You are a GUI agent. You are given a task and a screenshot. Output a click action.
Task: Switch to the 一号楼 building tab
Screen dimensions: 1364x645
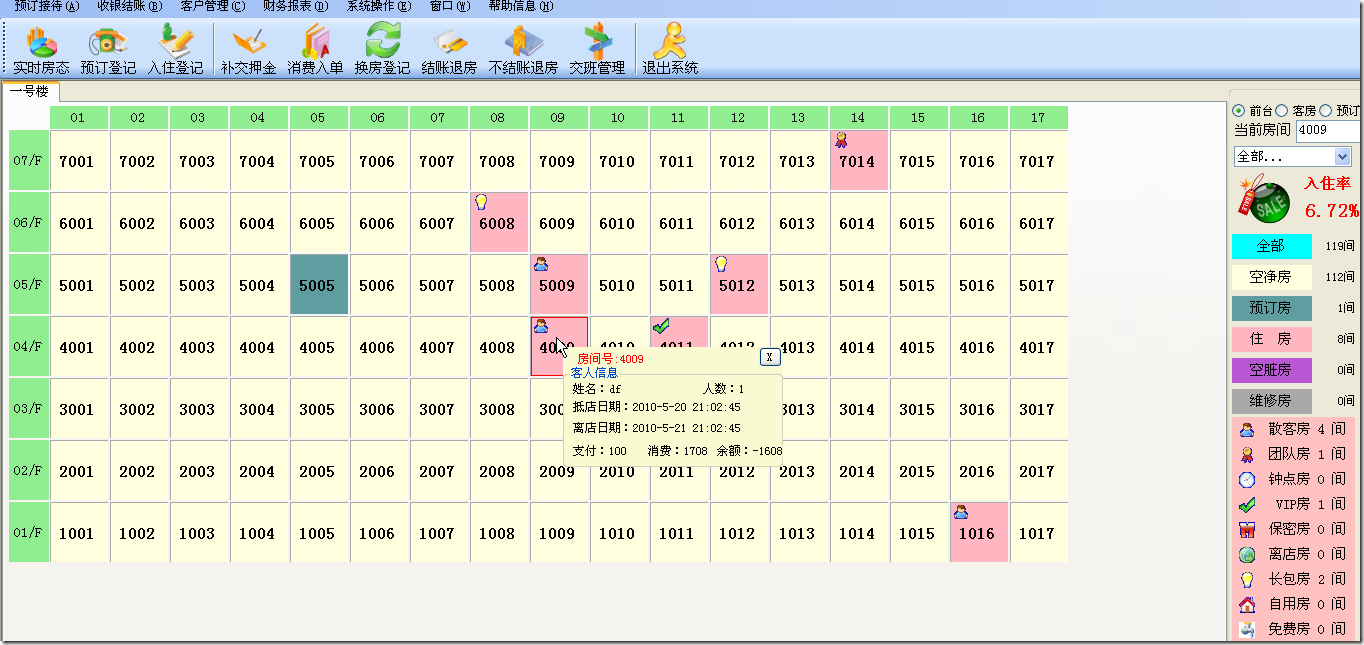click(29, 91)
